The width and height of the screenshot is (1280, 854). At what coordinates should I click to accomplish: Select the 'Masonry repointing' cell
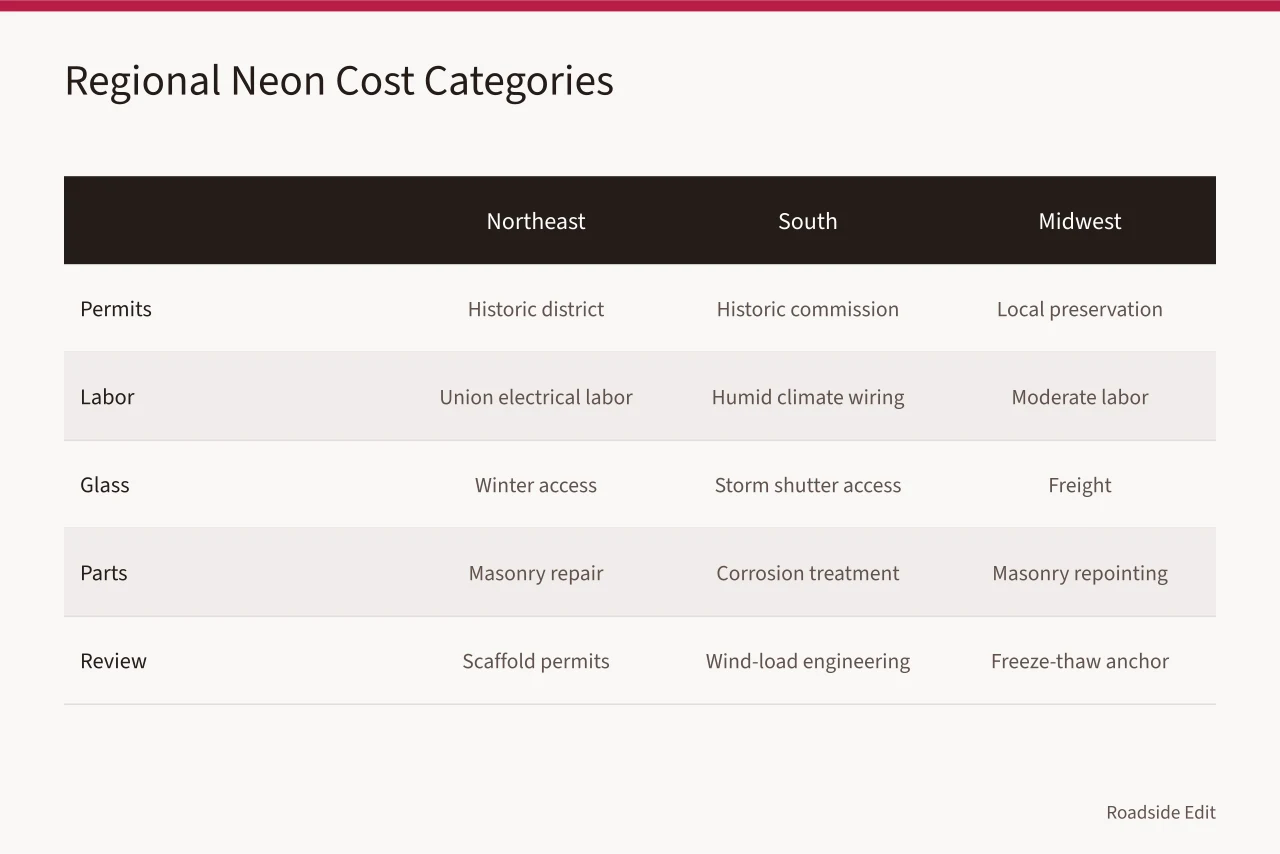click(1080, 573)
